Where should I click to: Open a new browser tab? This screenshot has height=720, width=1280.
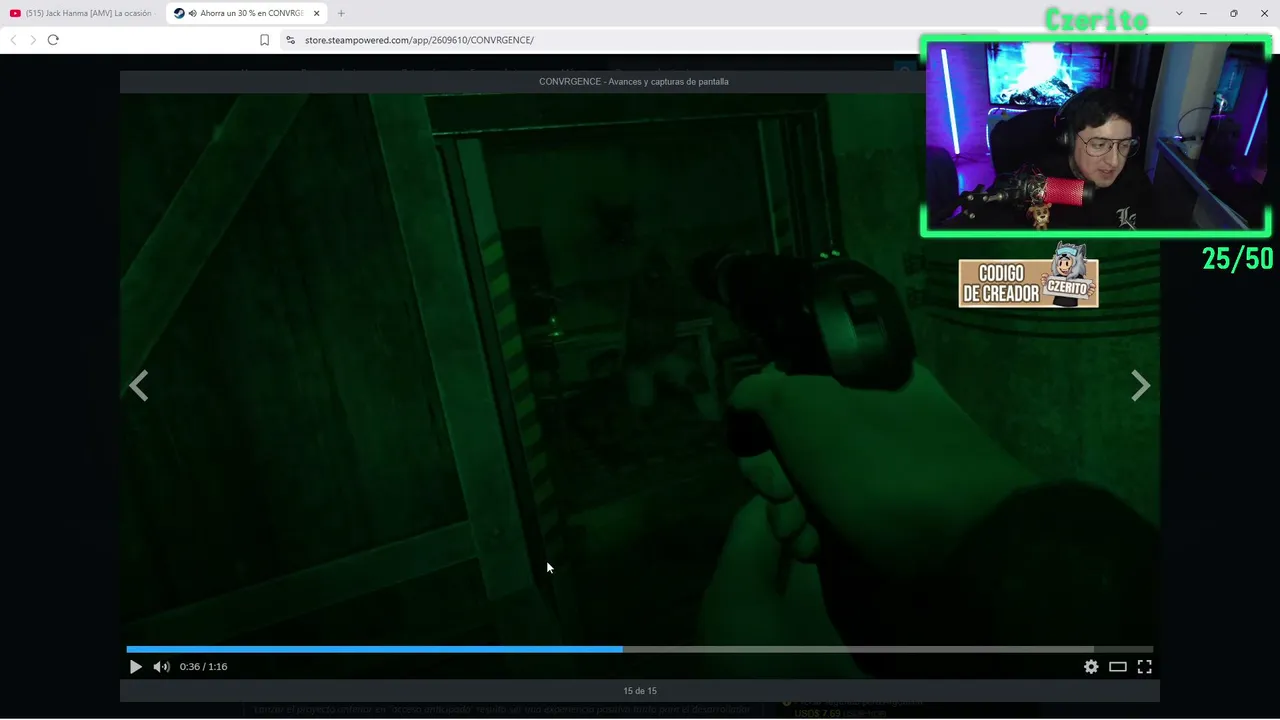pyautogui.click(x=341, y=13)
